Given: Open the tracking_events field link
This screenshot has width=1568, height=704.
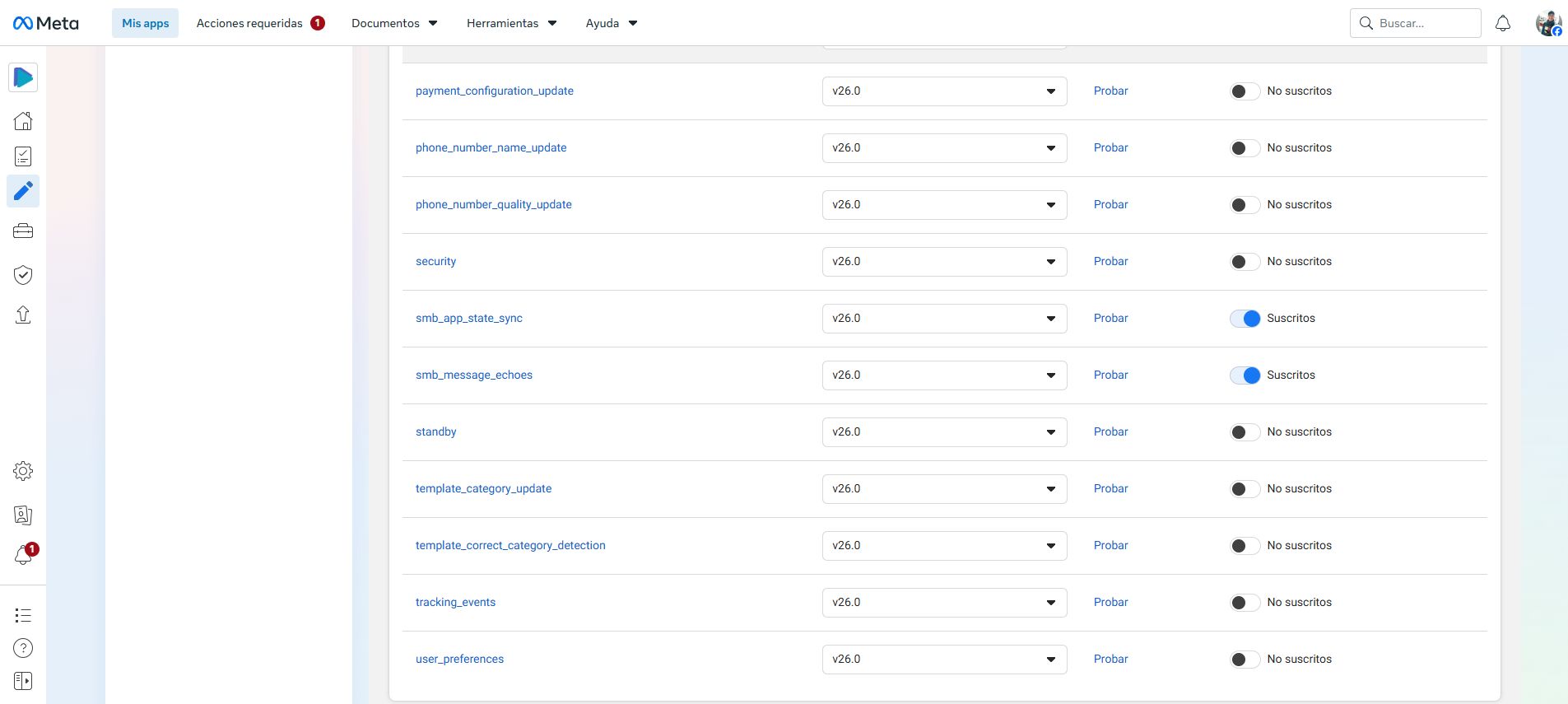Looking at the screenshot, I should [x=455, y=602].
